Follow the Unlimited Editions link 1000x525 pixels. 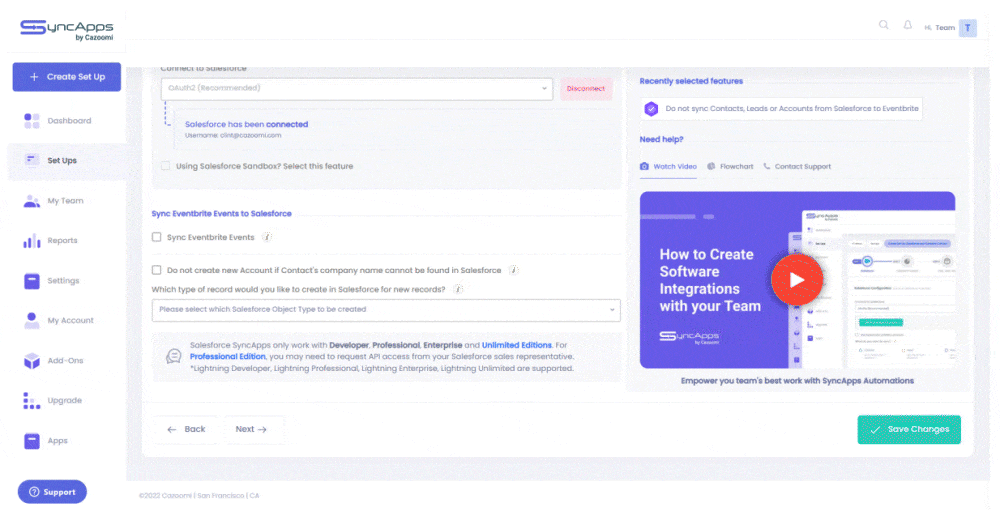click(517, 345)
